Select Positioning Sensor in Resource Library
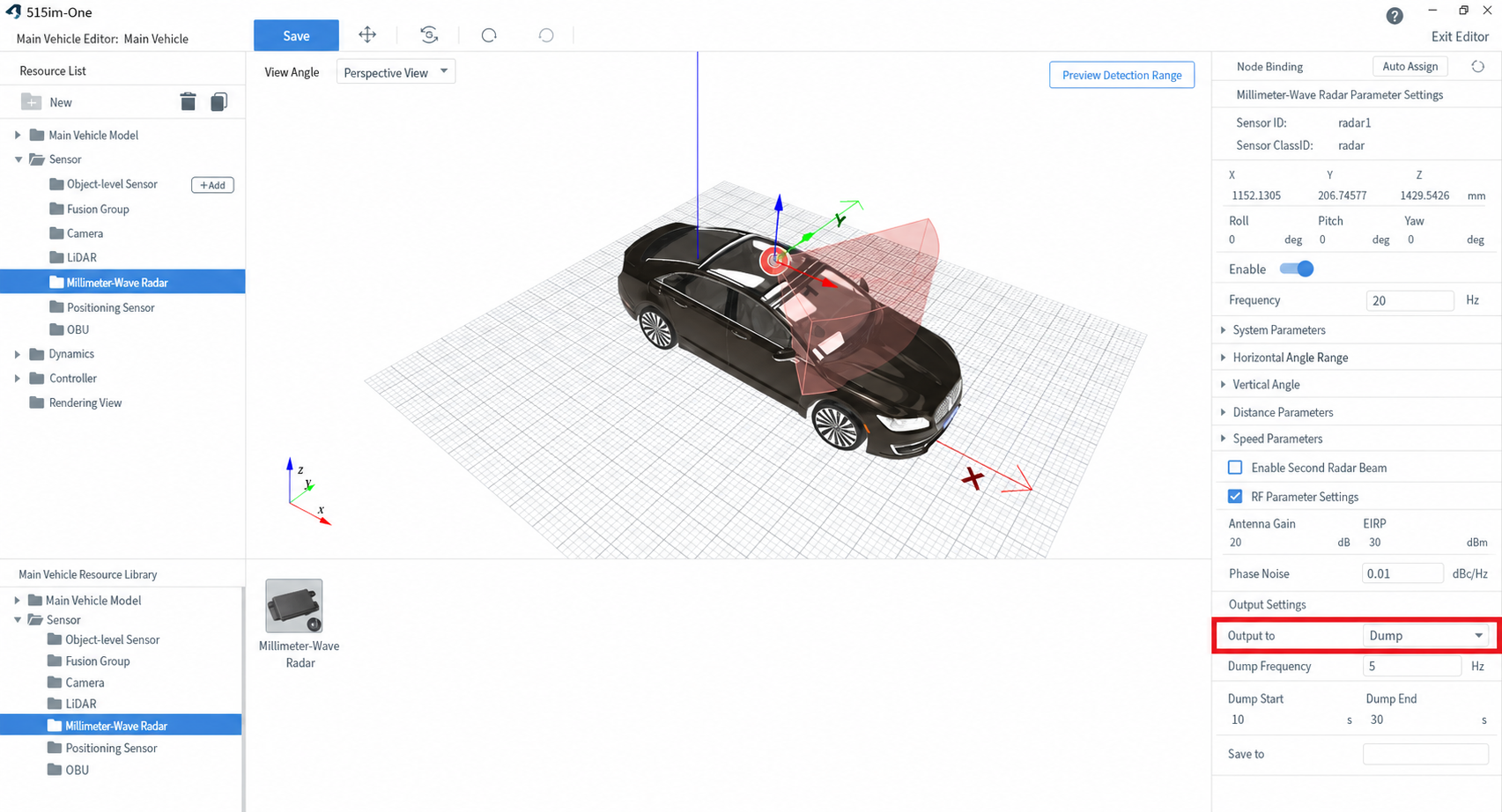Screen dimensions: 1502x812 click(102, 748)
